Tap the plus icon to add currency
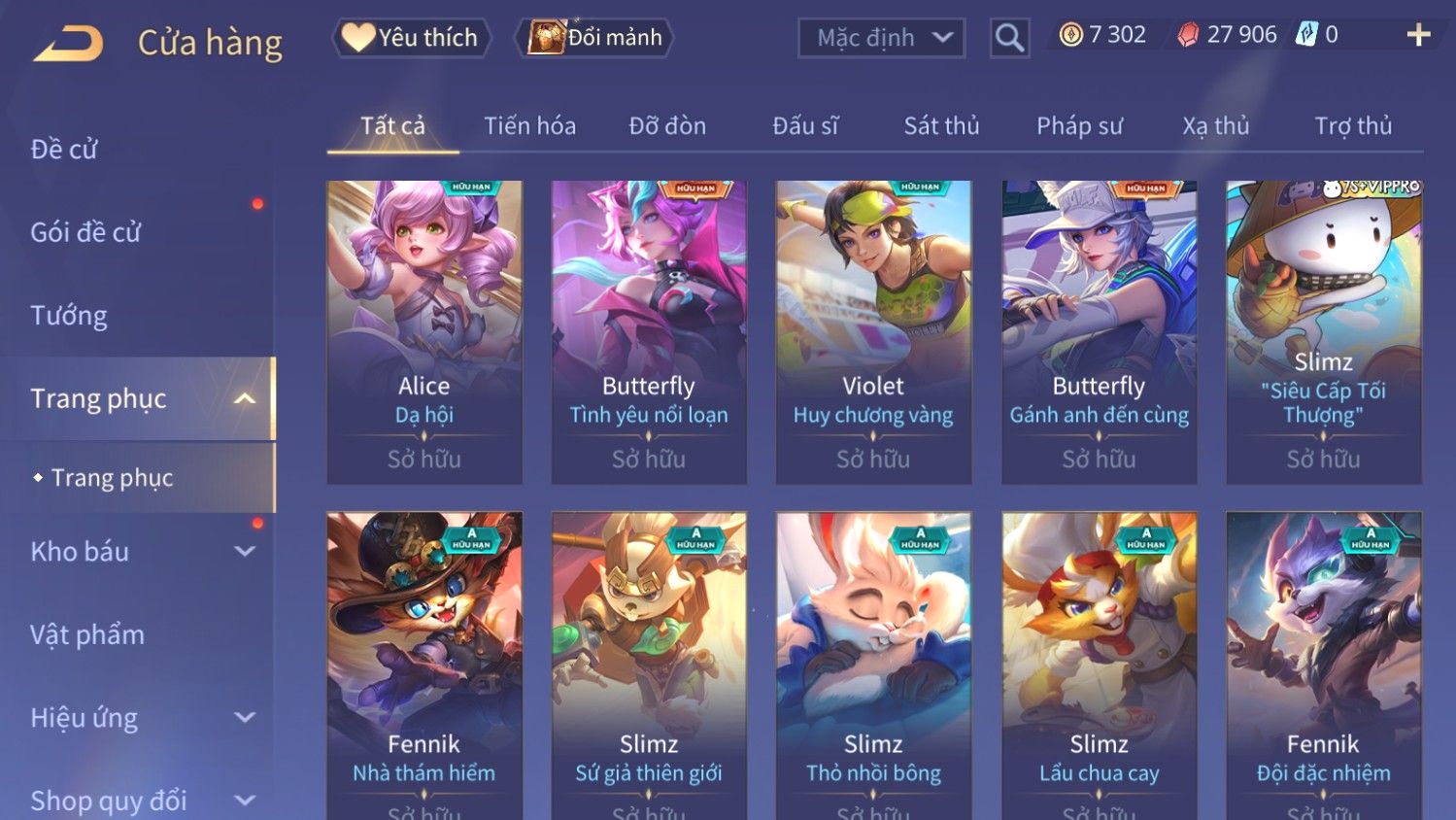 pyautogui.click(x=1418, y=35)
